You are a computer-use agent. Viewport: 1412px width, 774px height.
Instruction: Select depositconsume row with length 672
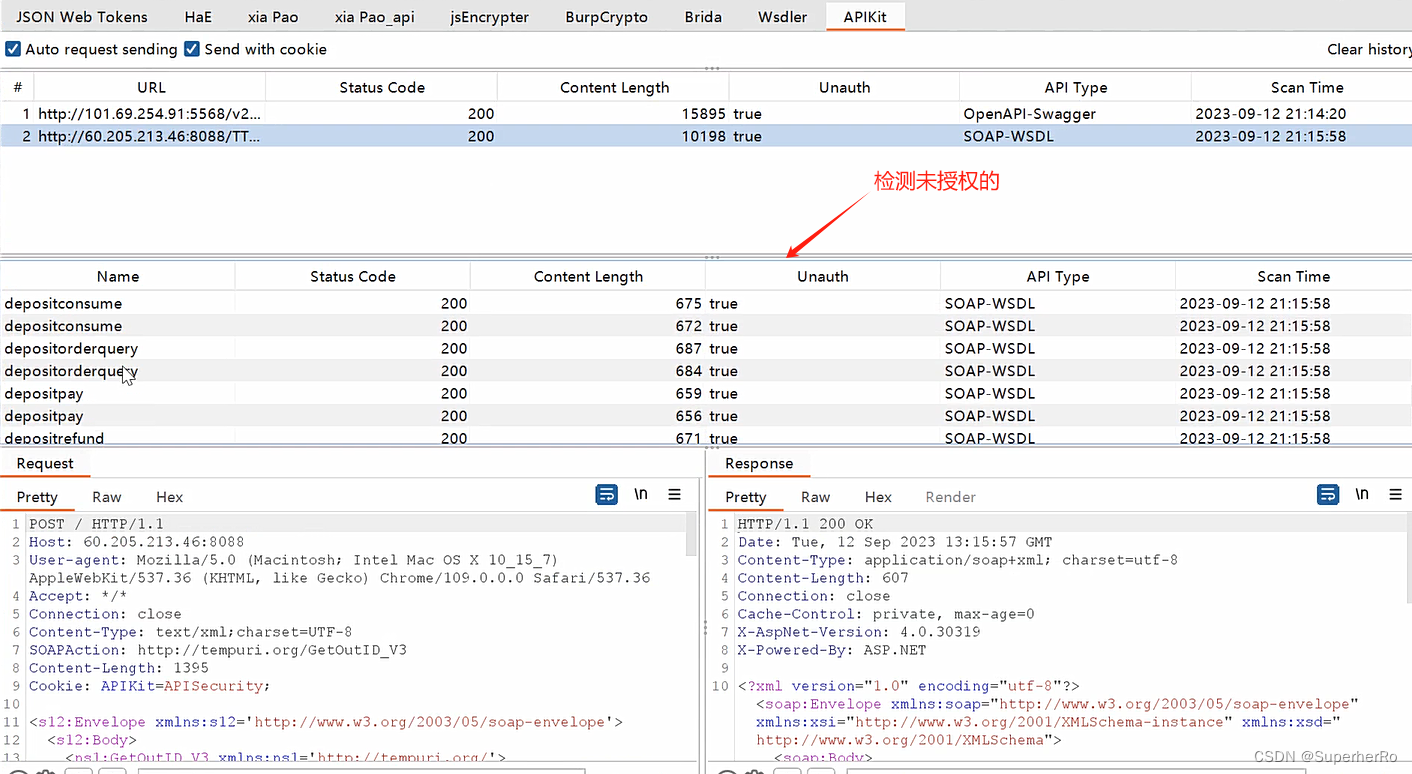coord(706,326)
